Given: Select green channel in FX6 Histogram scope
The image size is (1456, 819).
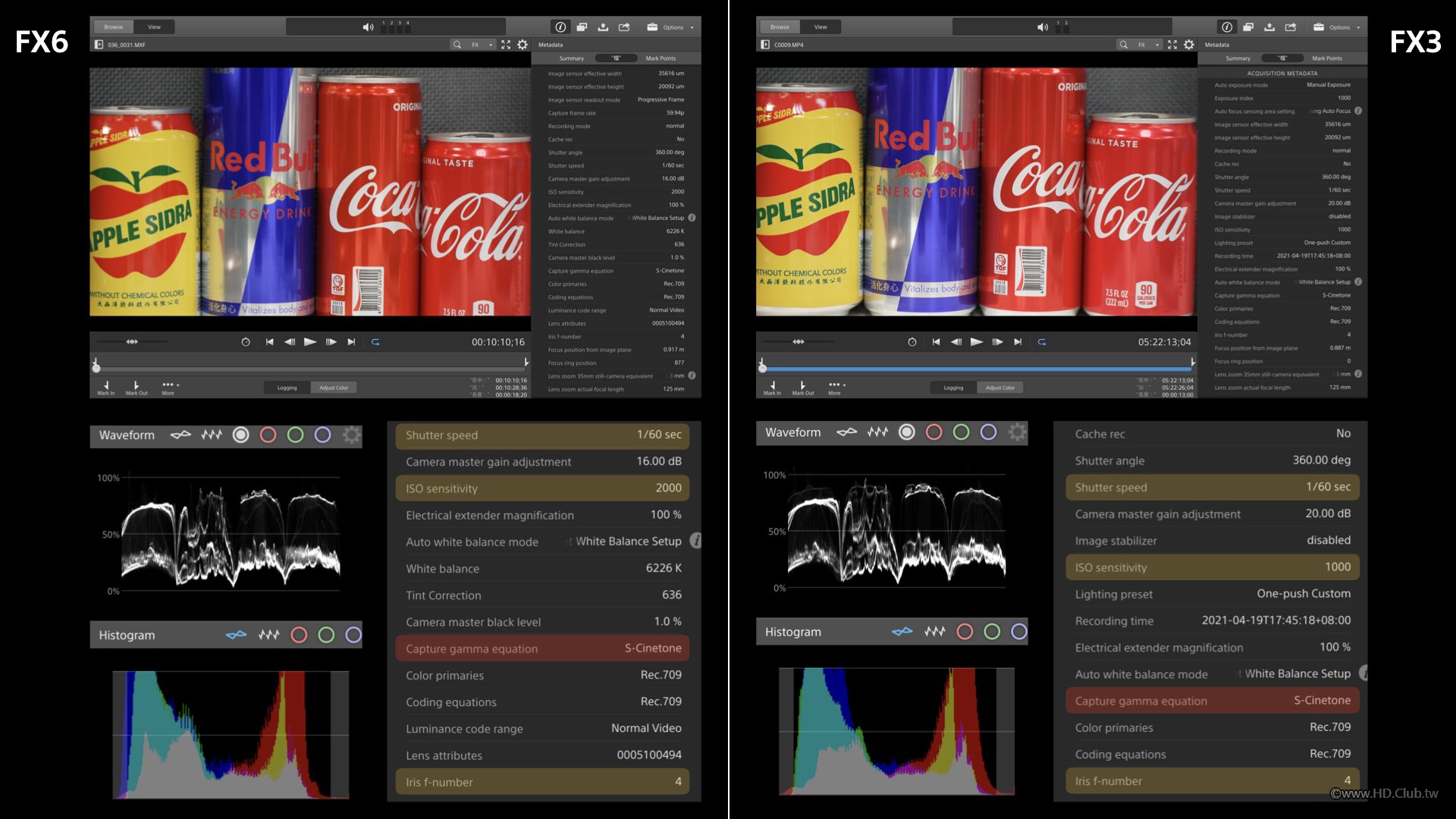Looking at the screenshot, I should tap(326, 635).
